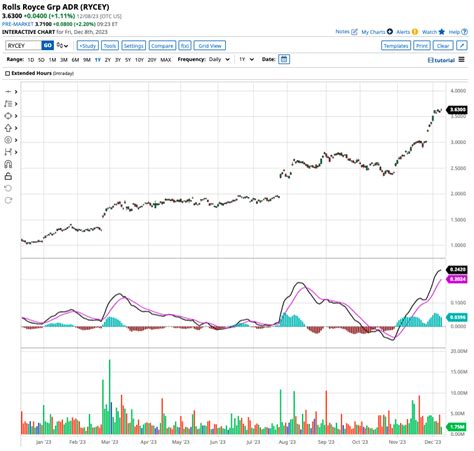Screen dimensions: 474x451
Task: Click the Watch star icon
Action: (x=442, y=32)
